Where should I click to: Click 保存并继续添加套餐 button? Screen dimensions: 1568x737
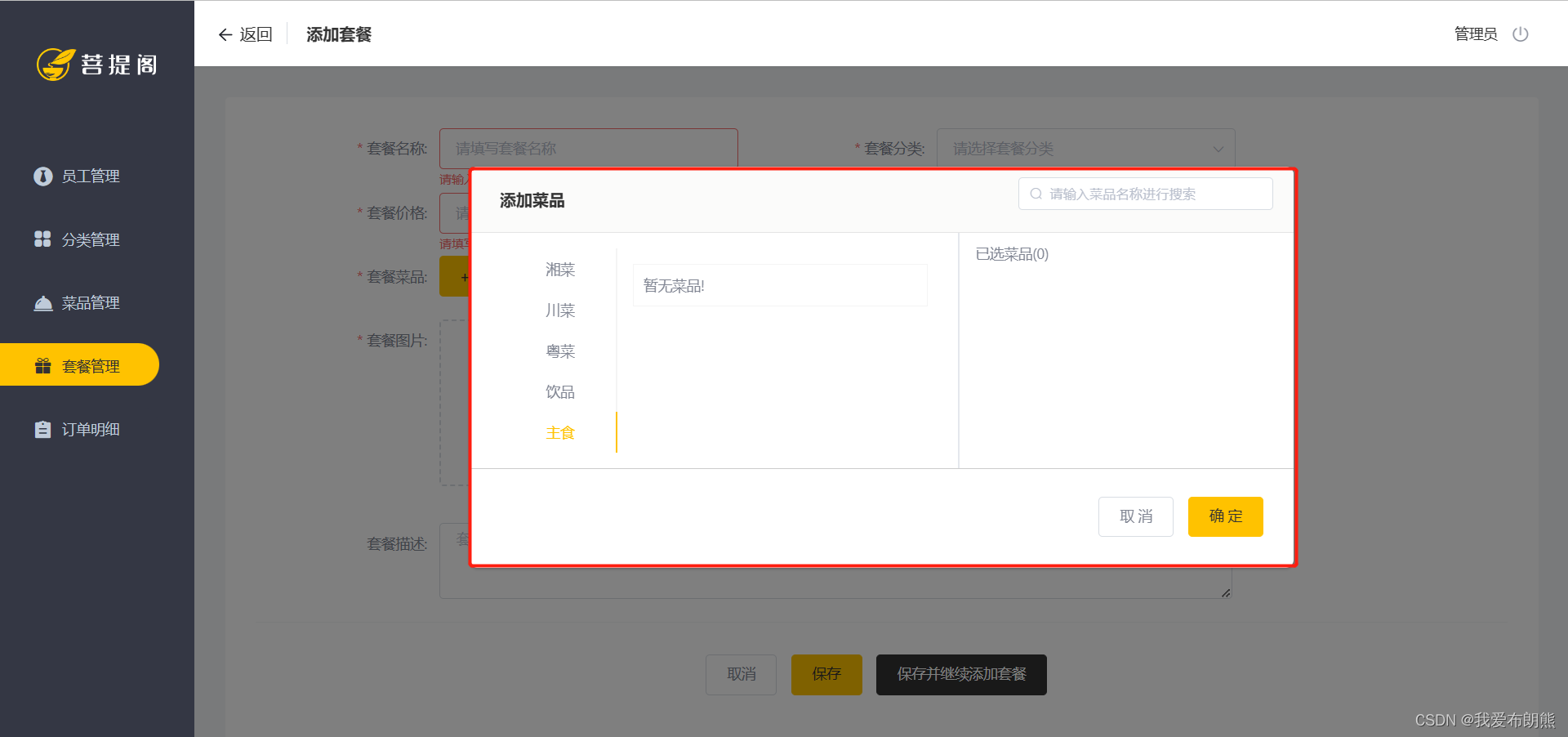[961, 674]
